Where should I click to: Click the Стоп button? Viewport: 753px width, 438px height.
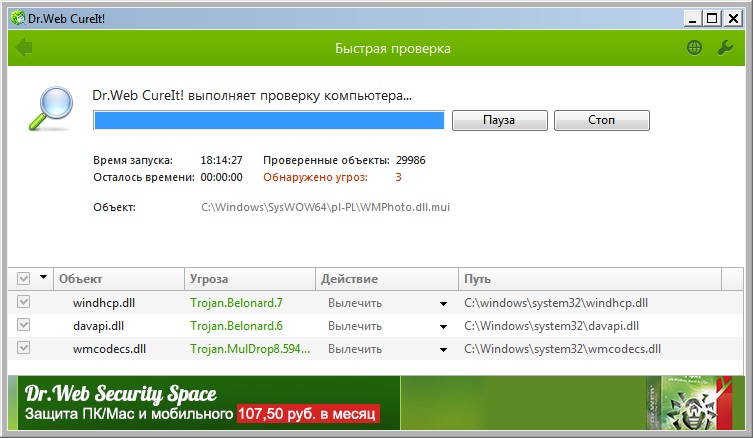[x=602, y=120]
